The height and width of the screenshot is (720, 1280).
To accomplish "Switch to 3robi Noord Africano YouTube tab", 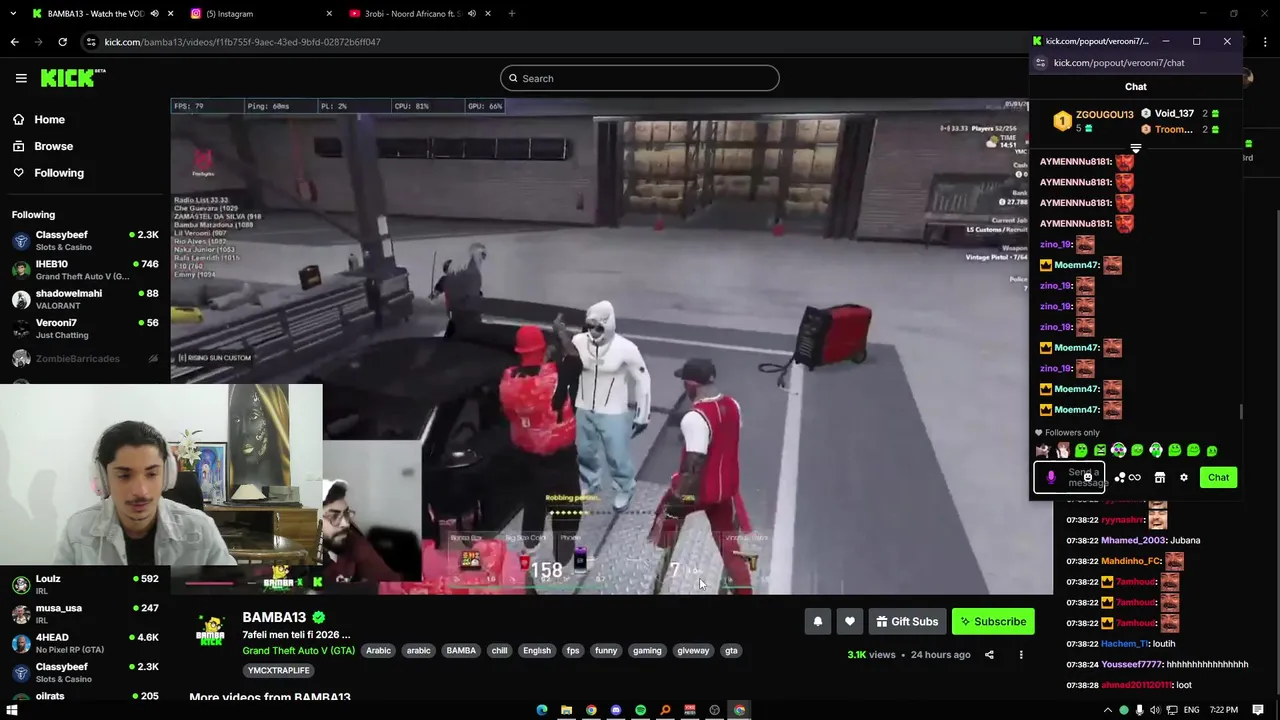I will point(420,13).
